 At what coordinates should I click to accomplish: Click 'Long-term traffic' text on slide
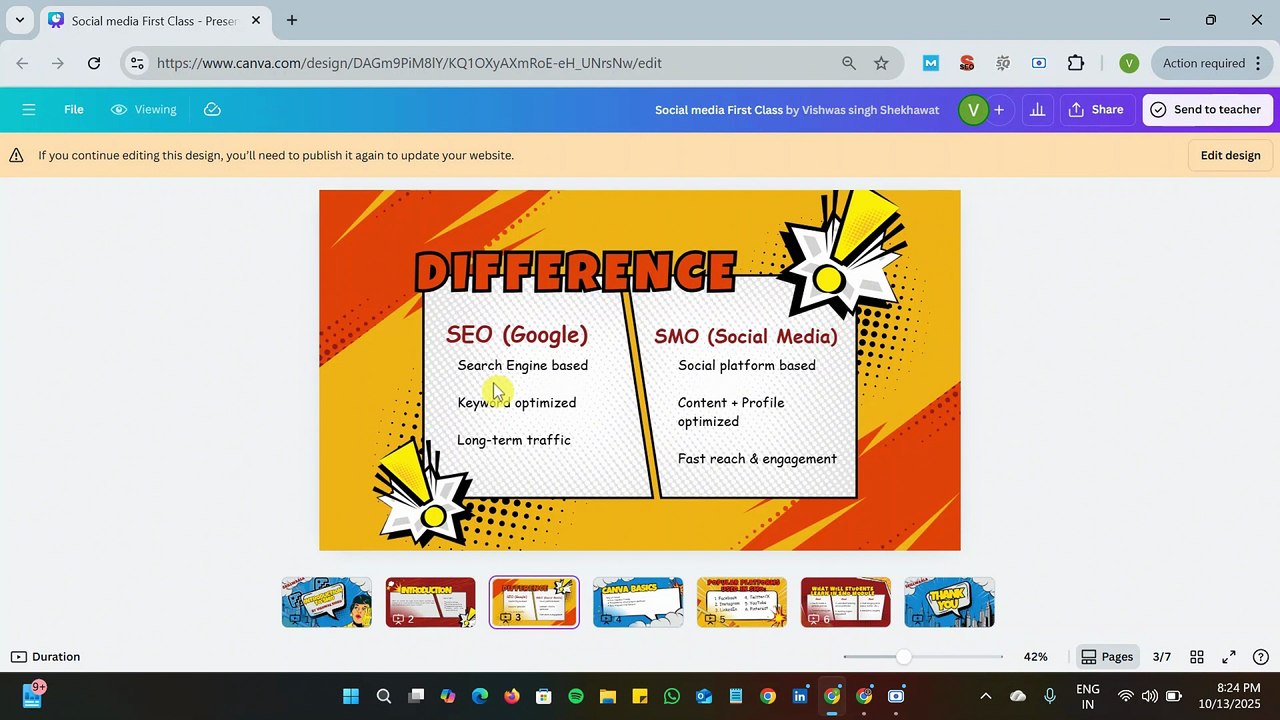(x=514, y=440)
